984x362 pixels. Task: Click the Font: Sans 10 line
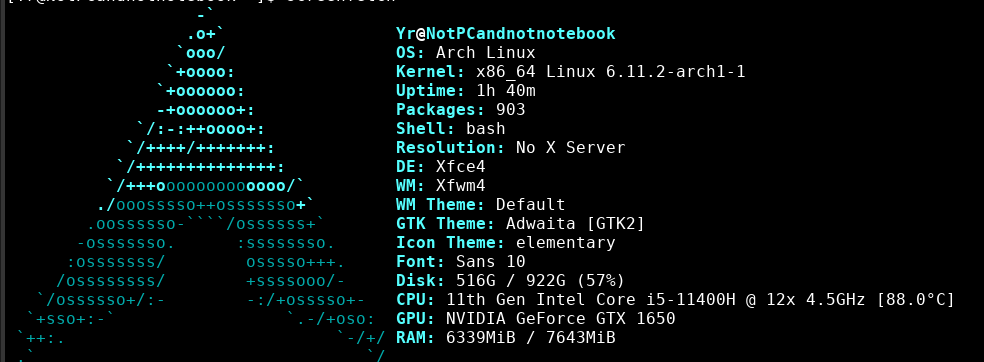[x=461, y=262]
